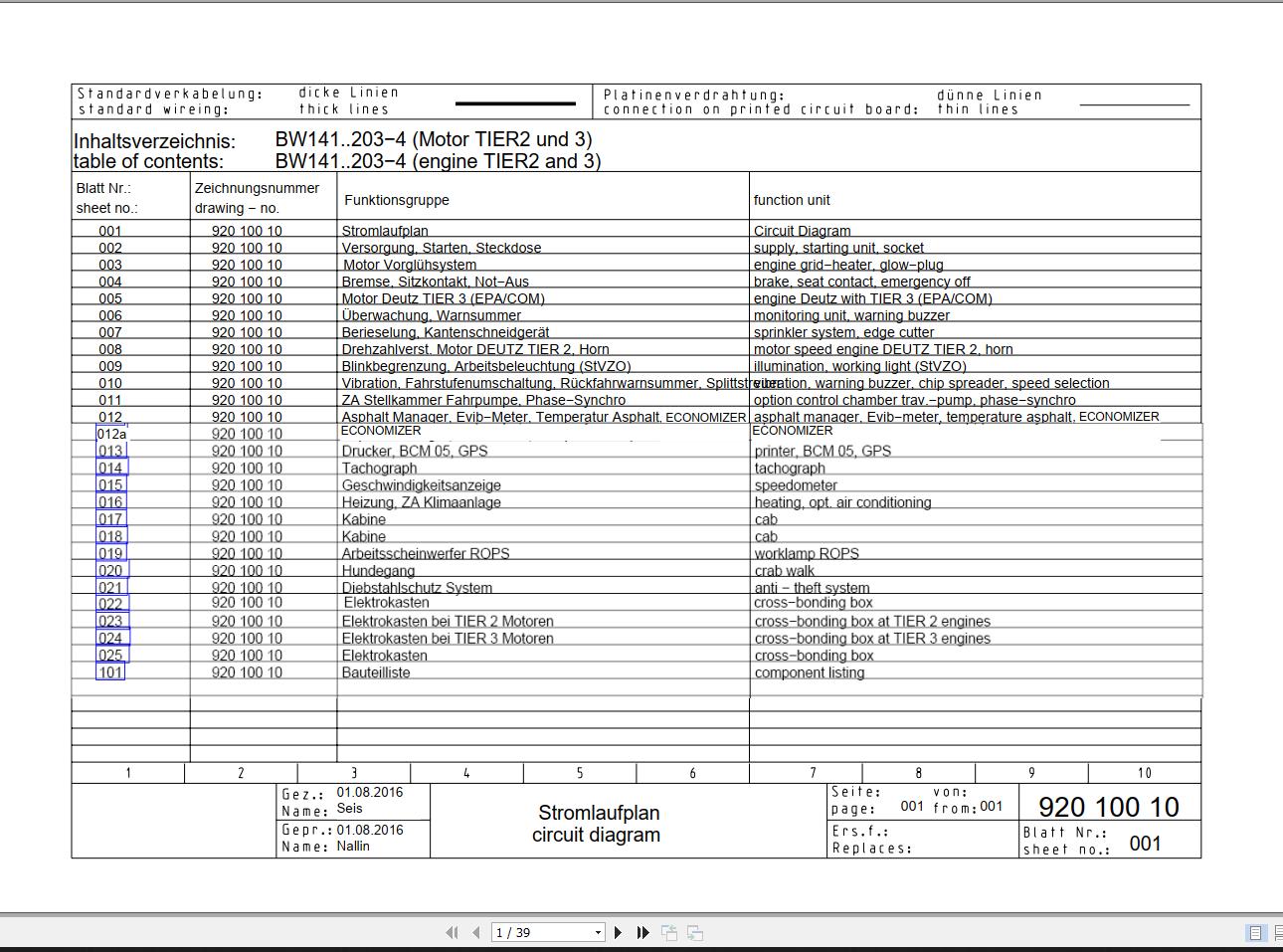Click 'Stromlaufplan' title in title block
The width and height of the screenshot is (1283, 952).
tap(599, 813)
